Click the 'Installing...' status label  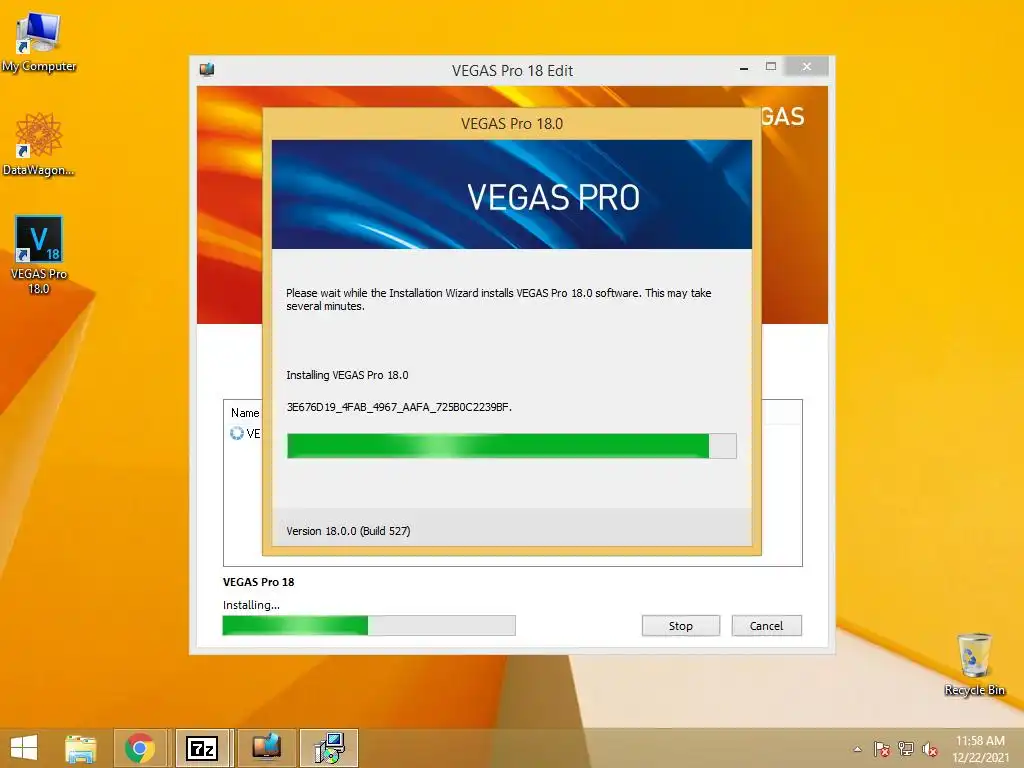[x=251, y=605]
